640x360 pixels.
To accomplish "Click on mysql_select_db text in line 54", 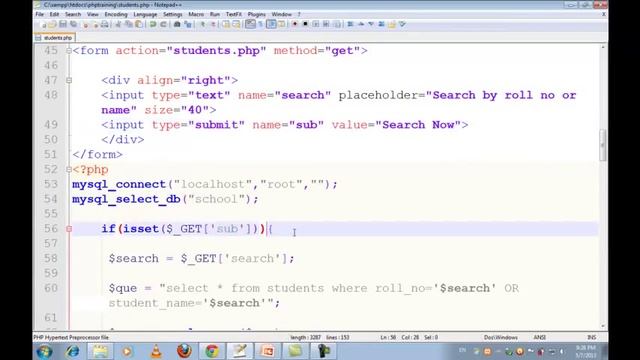I will point(126,199).
